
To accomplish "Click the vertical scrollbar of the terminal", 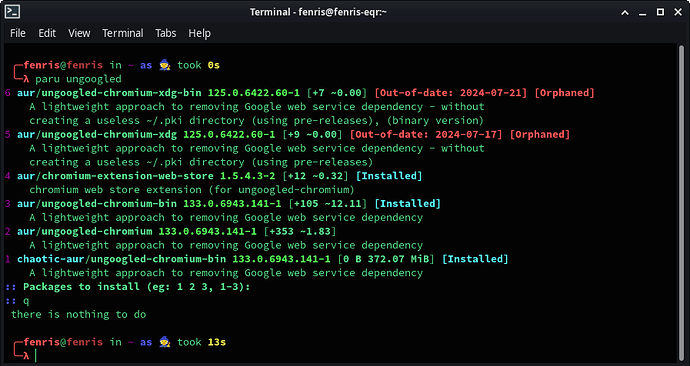I will tap(681, 202).
